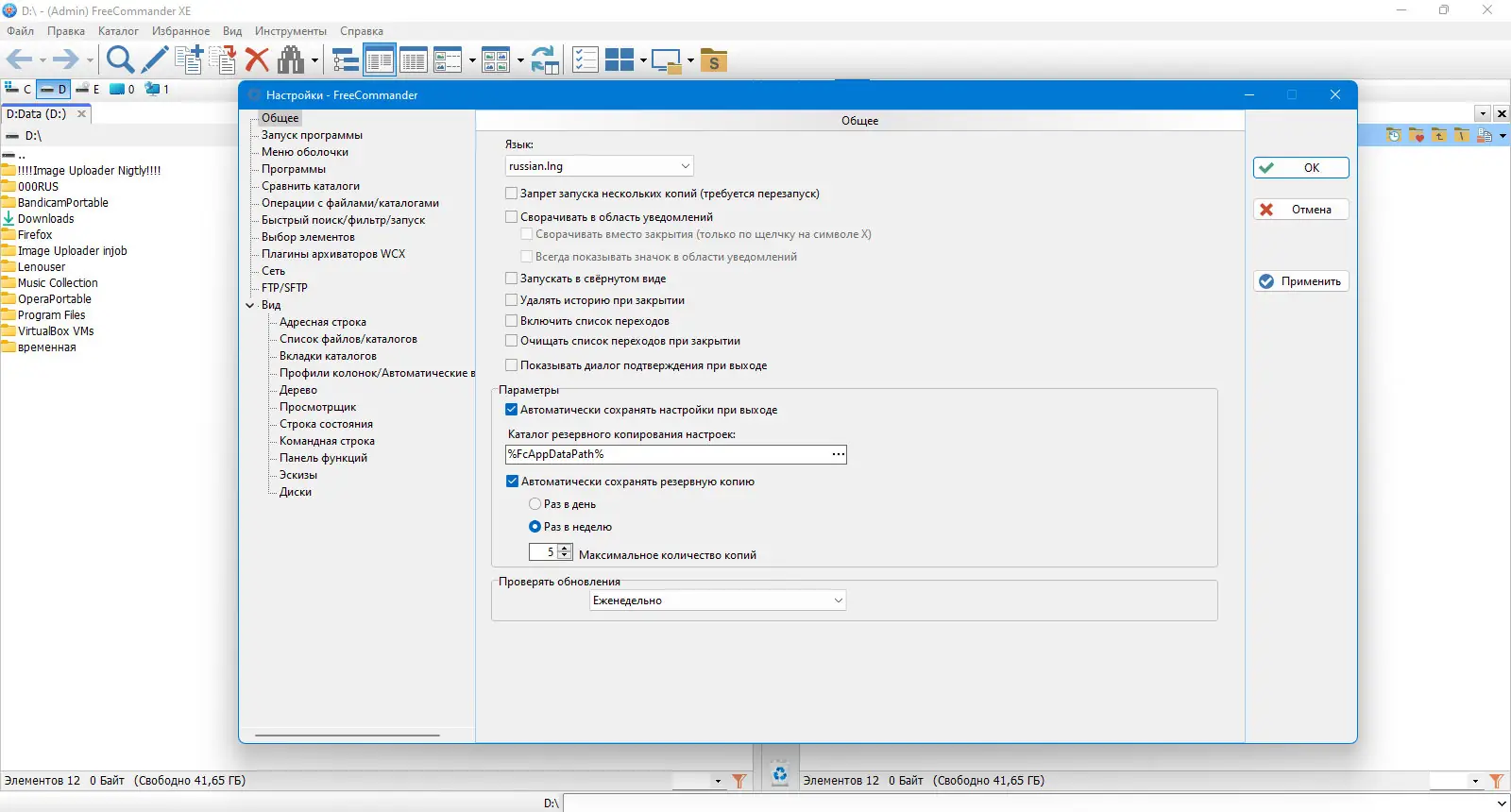Switch to drive C in drive bar
1511x812 pixels.
18,89
